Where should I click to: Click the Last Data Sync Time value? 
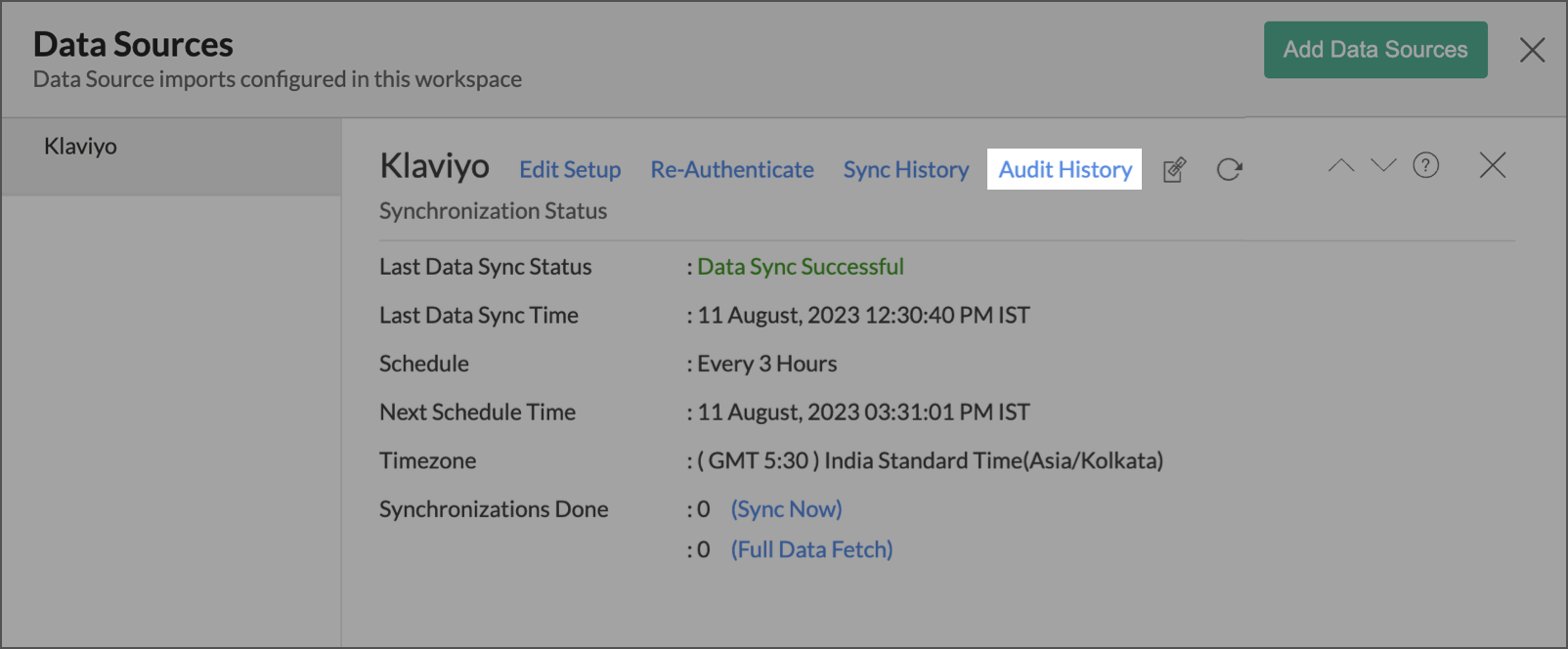(864, 315)
